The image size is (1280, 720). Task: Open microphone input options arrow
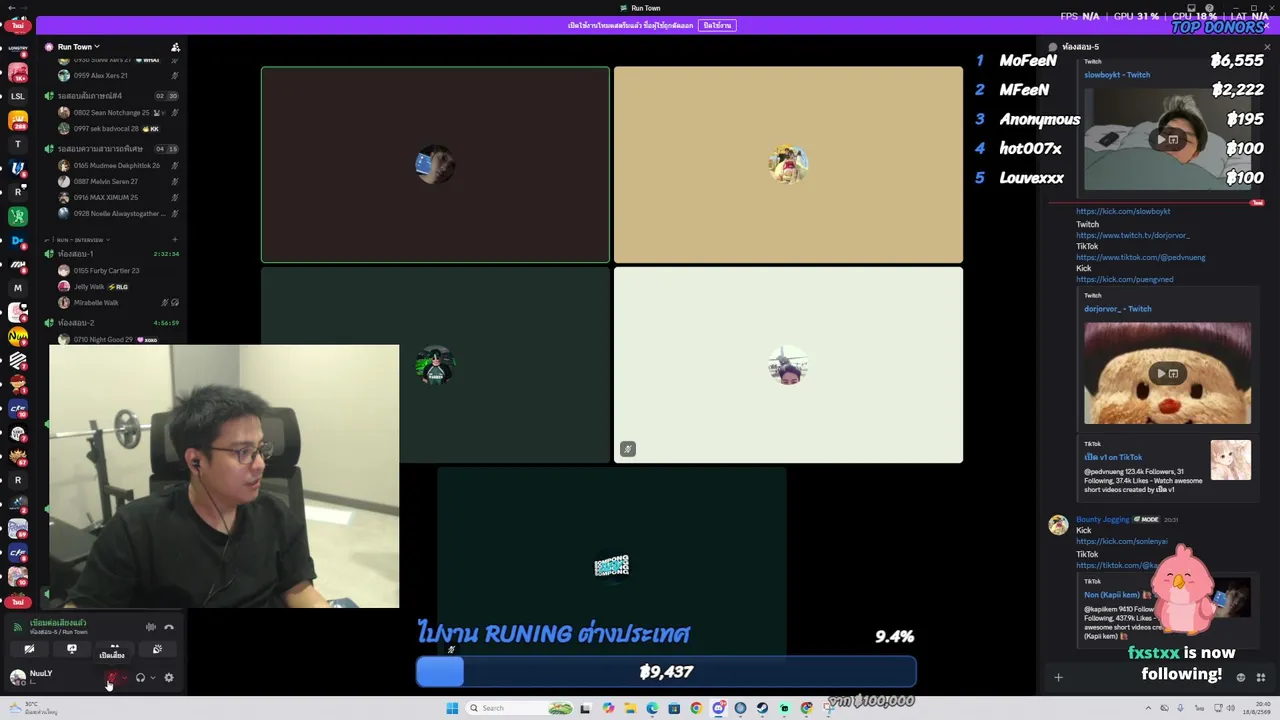123,678
